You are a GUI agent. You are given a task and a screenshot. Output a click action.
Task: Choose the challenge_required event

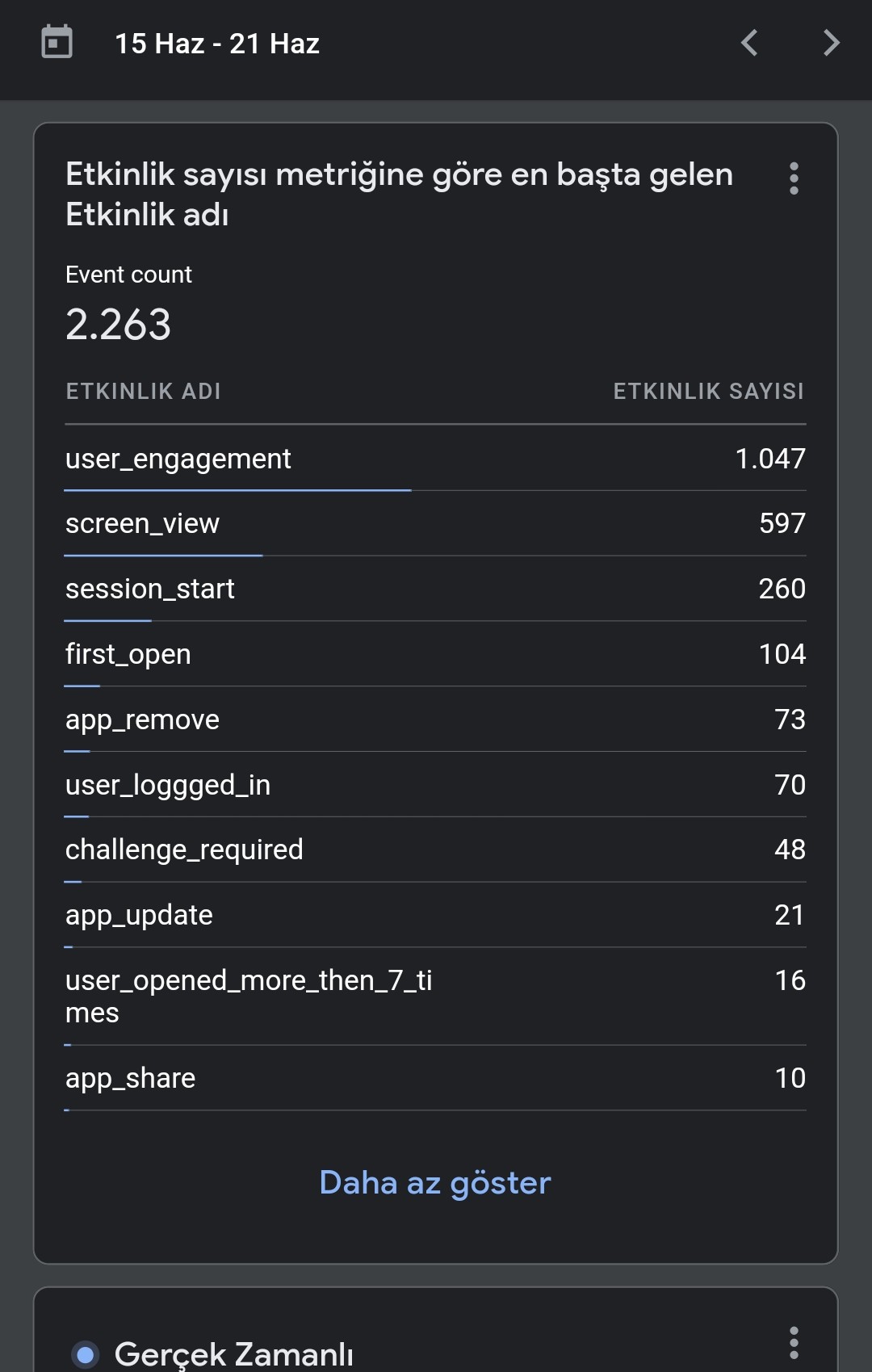435,850
